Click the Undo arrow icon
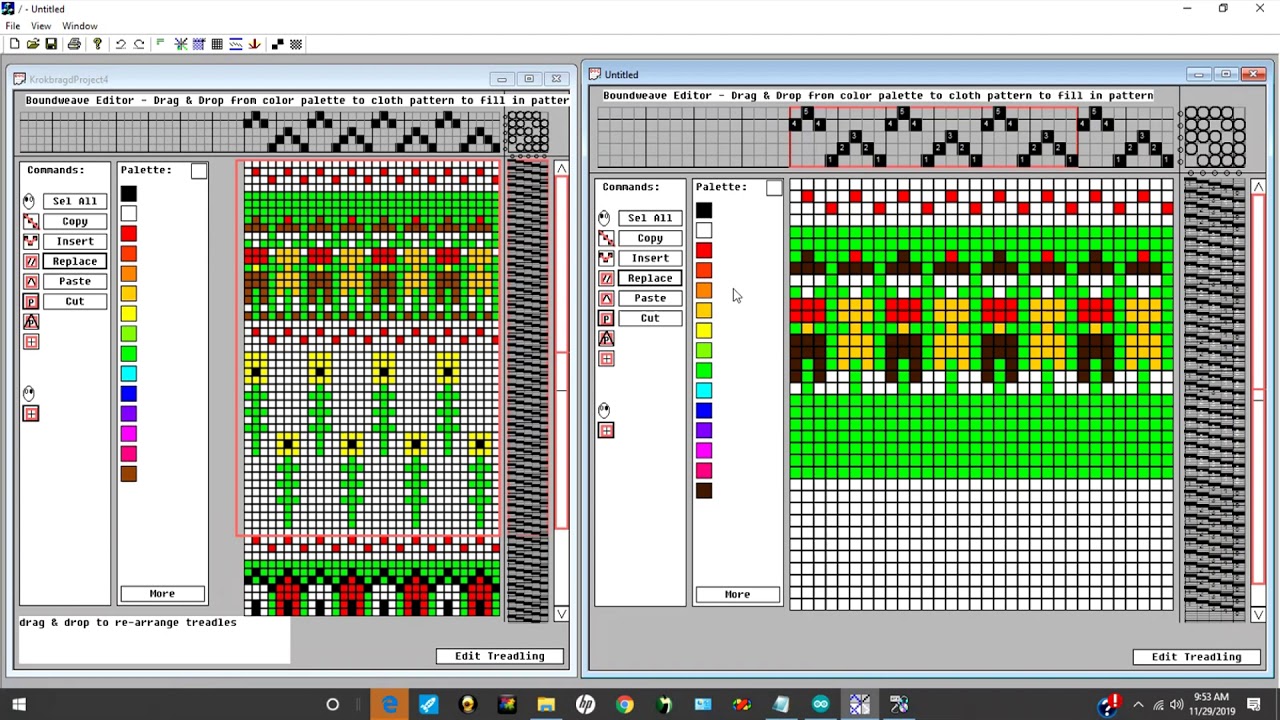1280x720 pixels. point(120,44)
